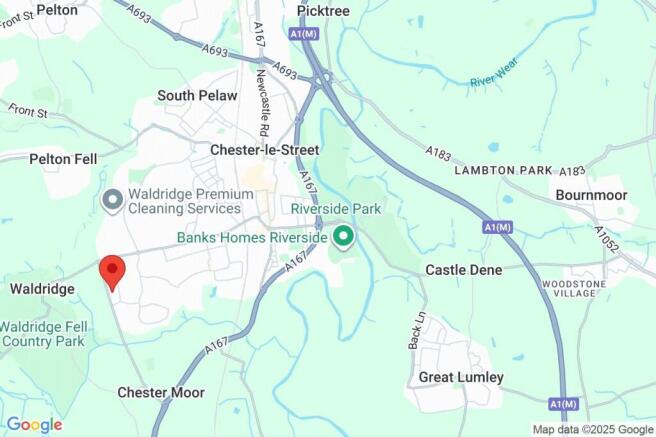This screenshot has width=656, height=437.
Task: Click Map data ©2025 Google attribution
Action: tap(593, 429)
